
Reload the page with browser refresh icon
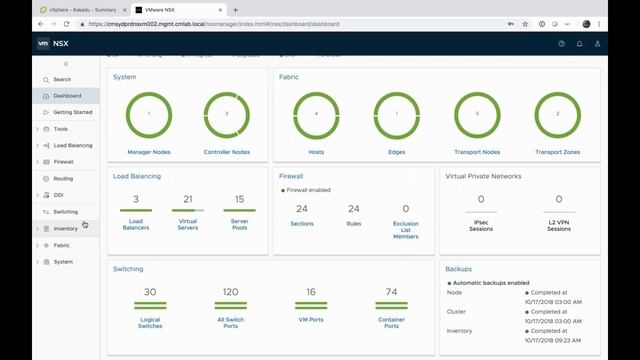pyautogui.click(x=67, y=24)
